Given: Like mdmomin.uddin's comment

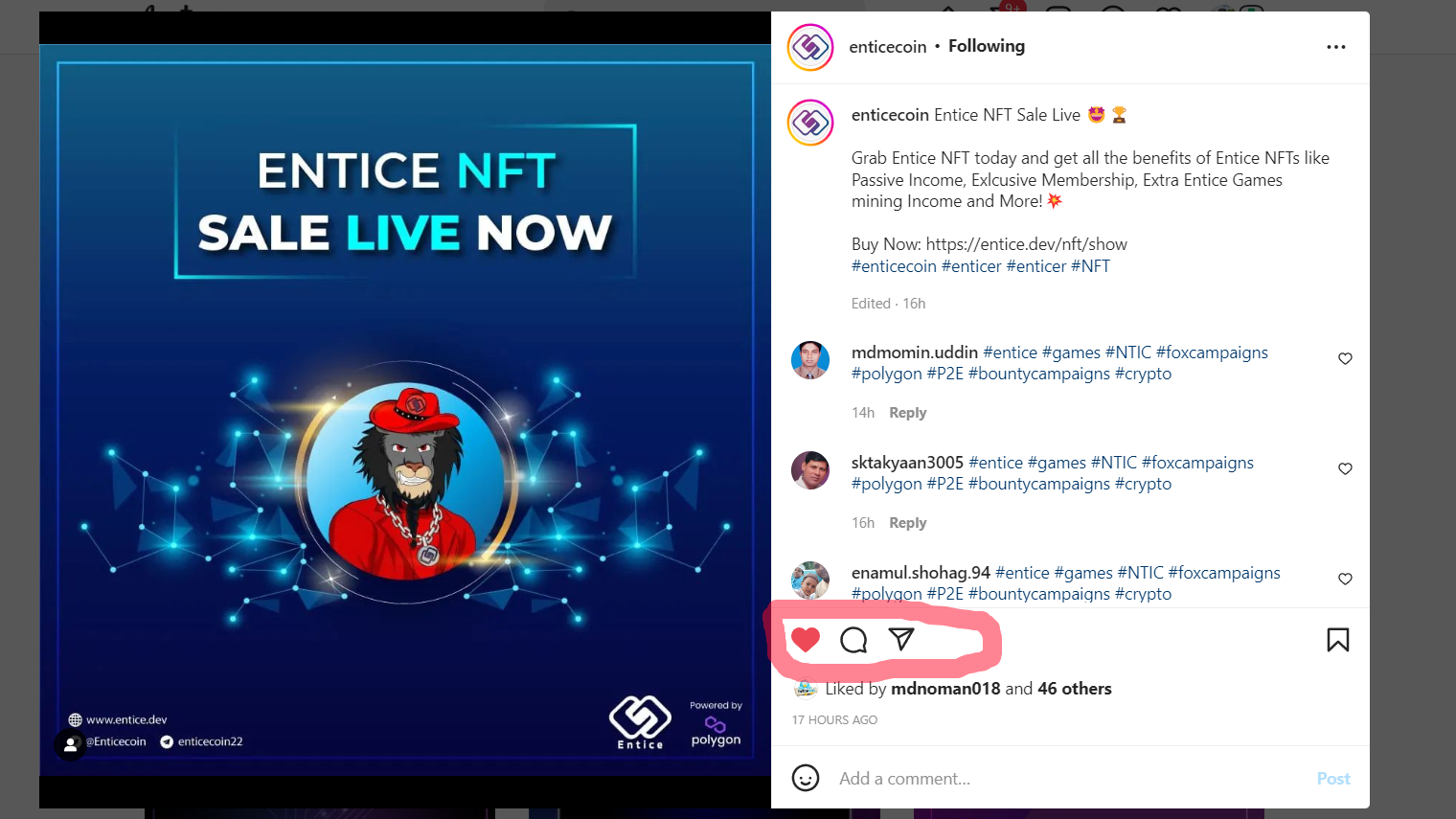Looking at the screenshot, I should click(1345, 358).
